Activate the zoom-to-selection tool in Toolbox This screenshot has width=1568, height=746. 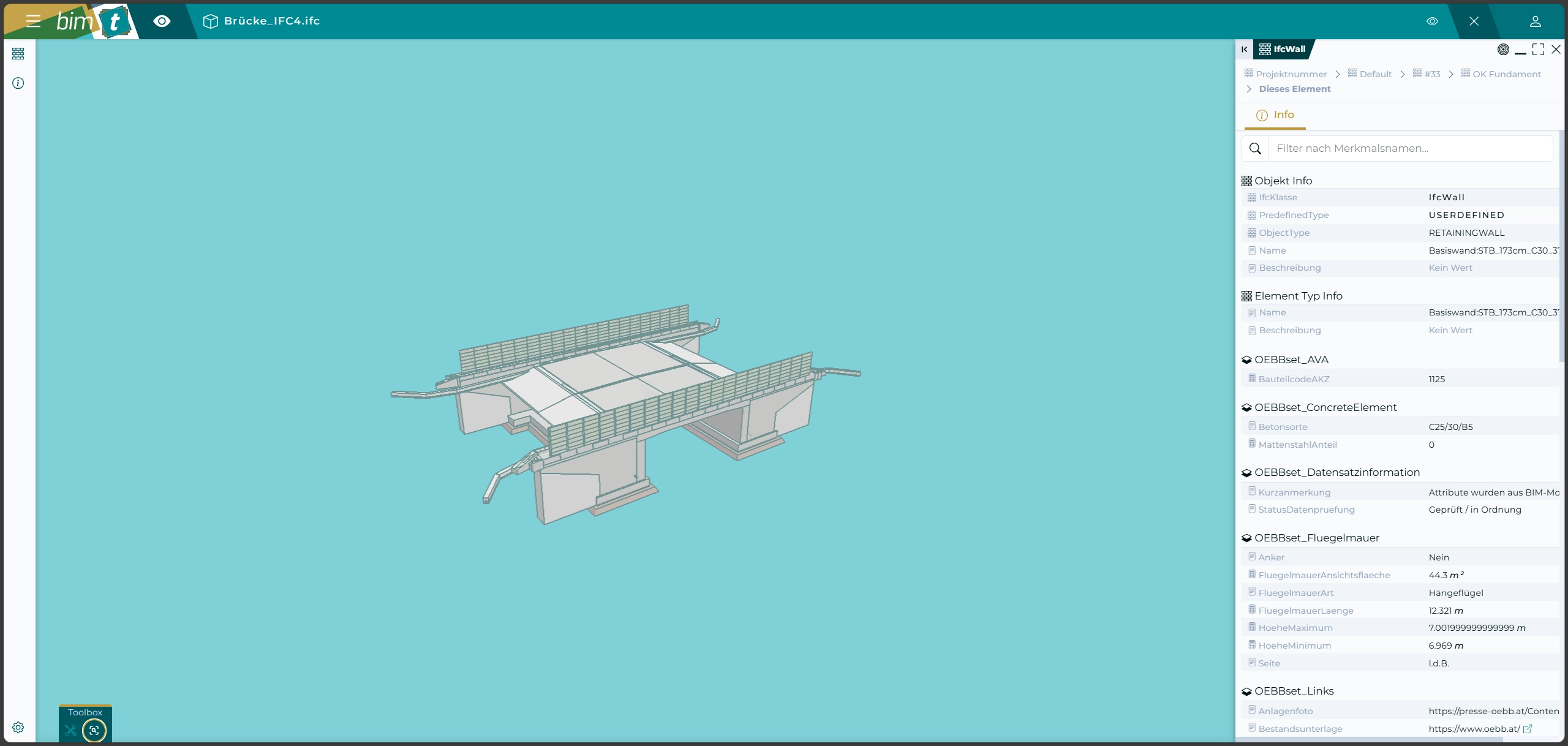point(94,730)
